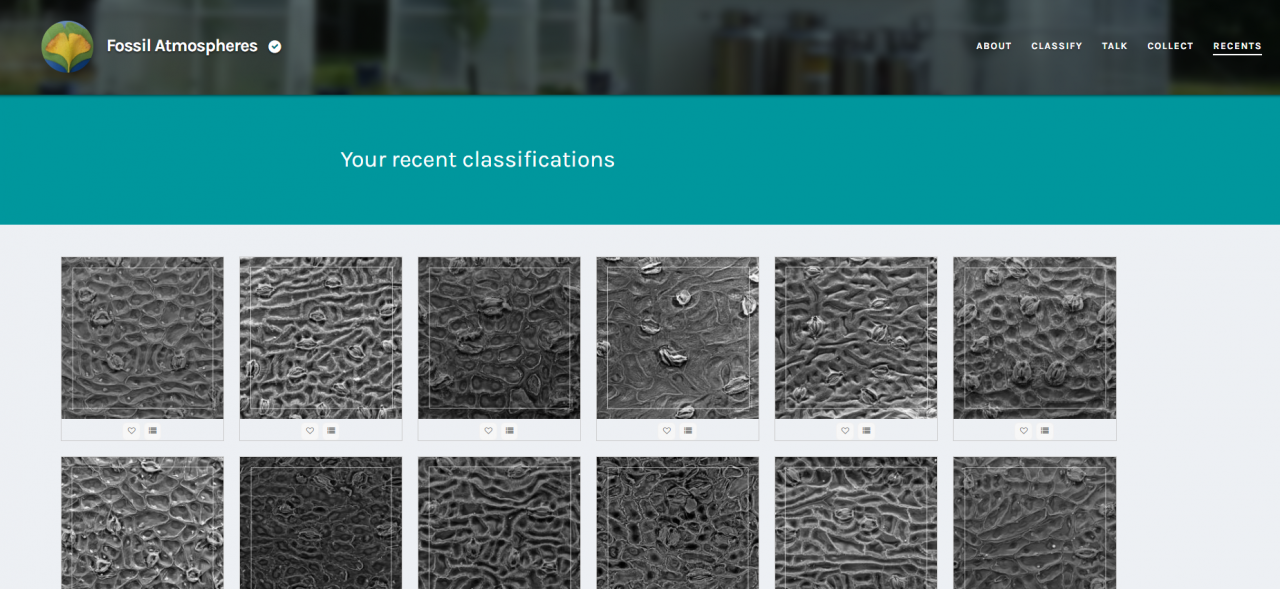
Task: Open the second thumbnail in the bottom row
Action: click(x=321, y=523)
